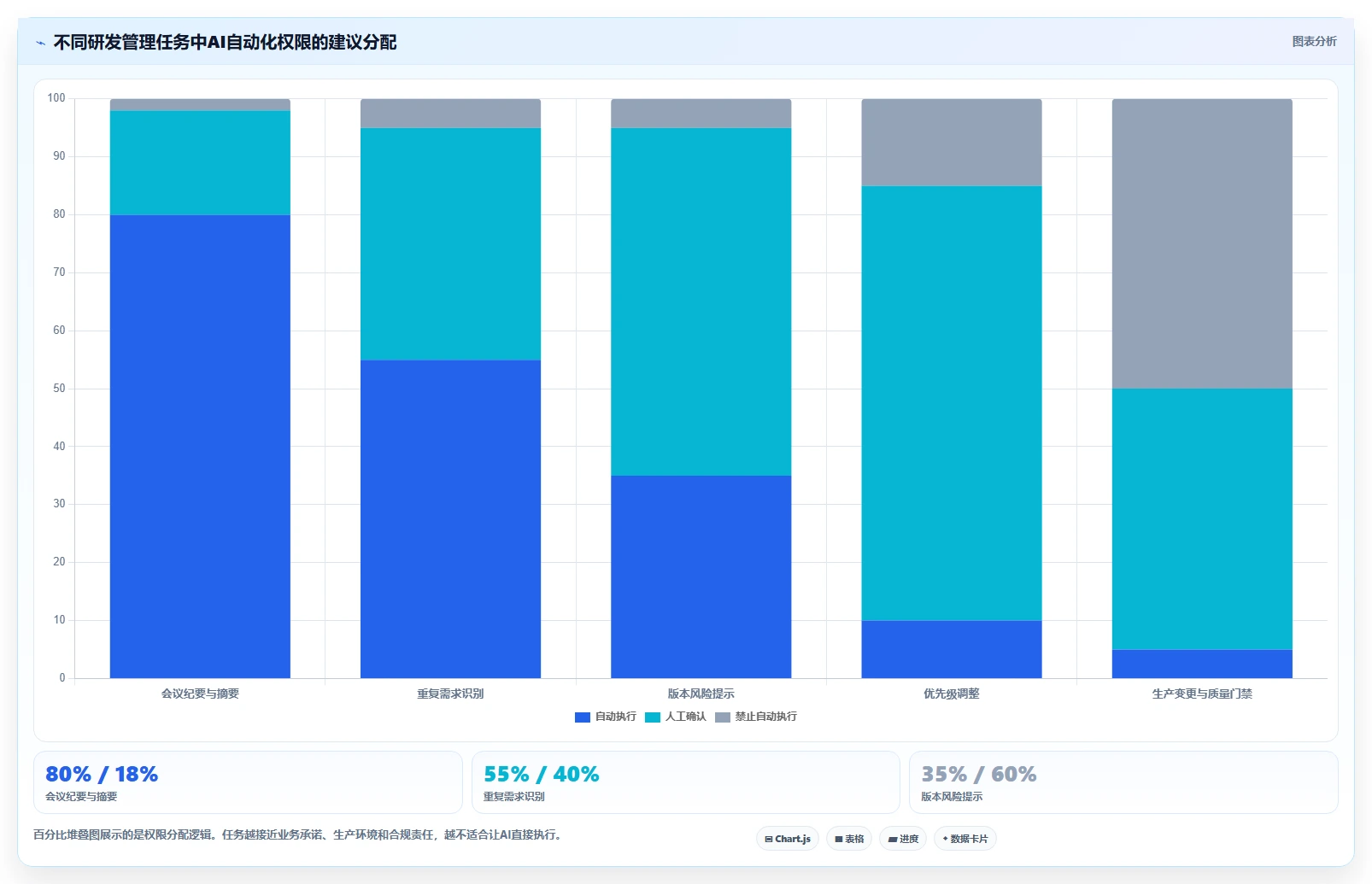Click the 优先级调整 axis label

952,694
